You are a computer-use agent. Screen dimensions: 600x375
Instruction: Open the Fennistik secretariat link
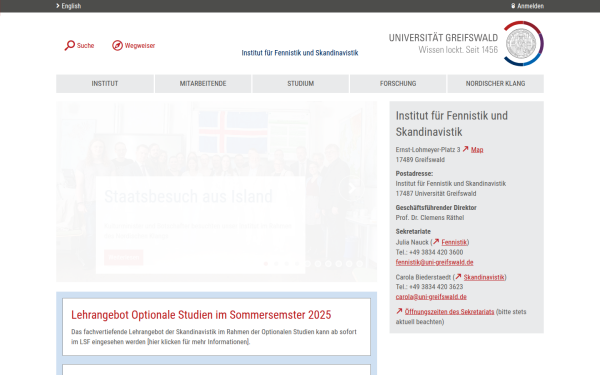tap(454, 242)
